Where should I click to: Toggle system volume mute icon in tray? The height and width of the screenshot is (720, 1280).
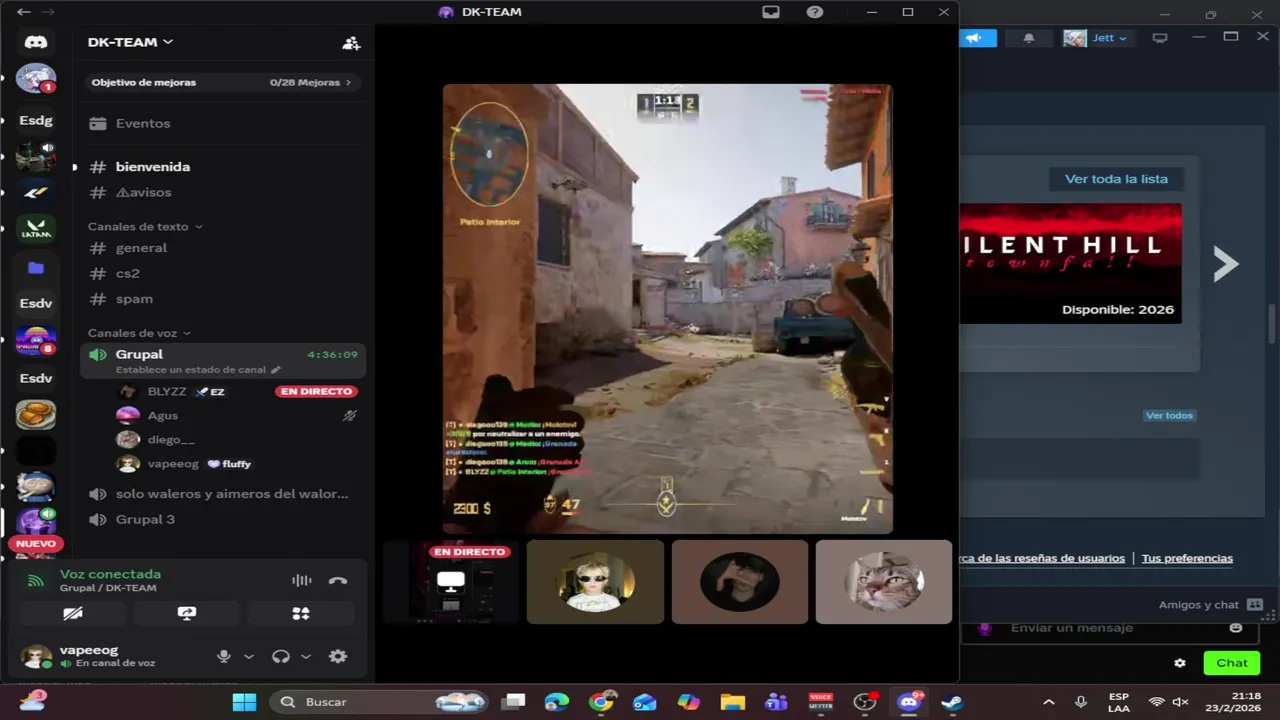click(1180, 702)
